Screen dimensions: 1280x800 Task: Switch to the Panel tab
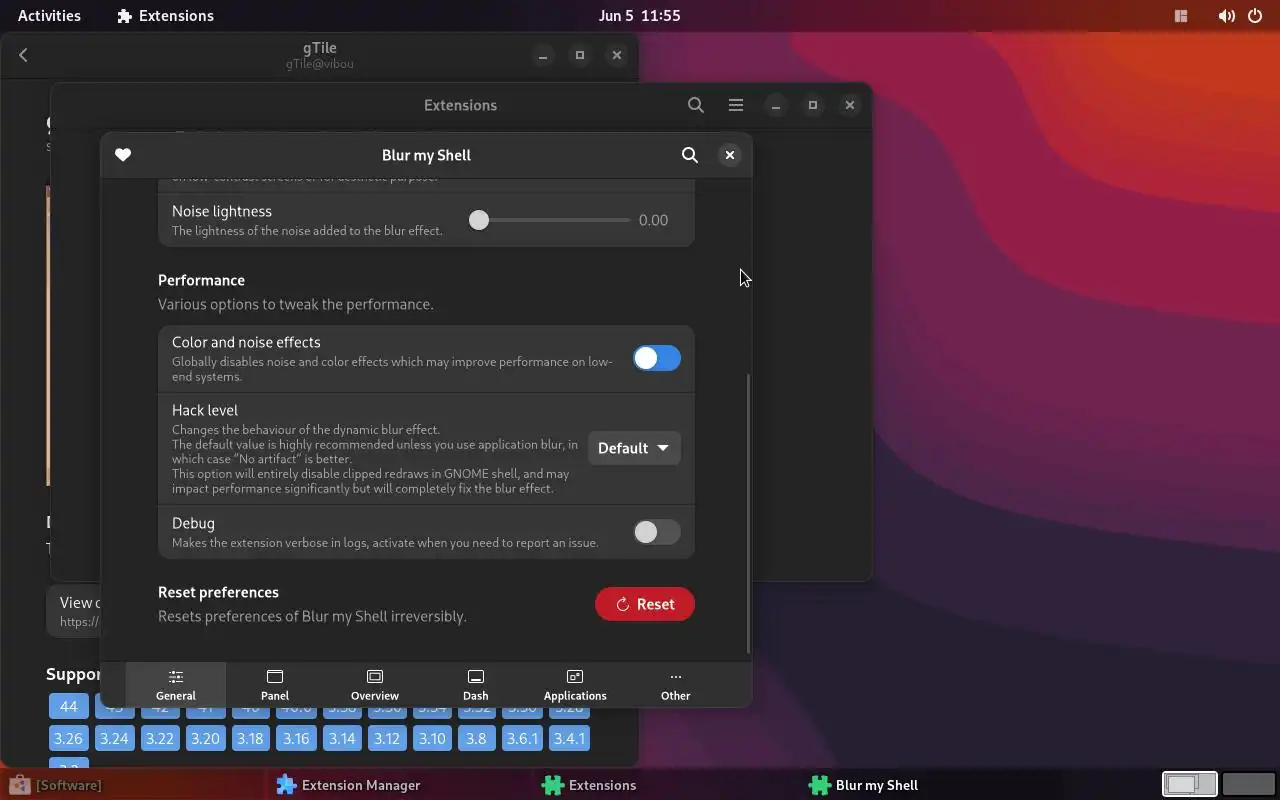point(275,685)
